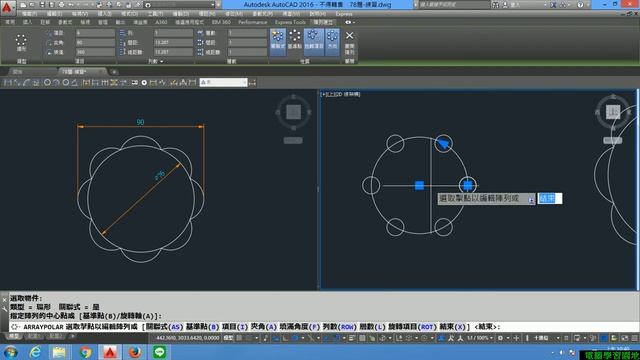Click the array center square grip

(x=419, y=185)
